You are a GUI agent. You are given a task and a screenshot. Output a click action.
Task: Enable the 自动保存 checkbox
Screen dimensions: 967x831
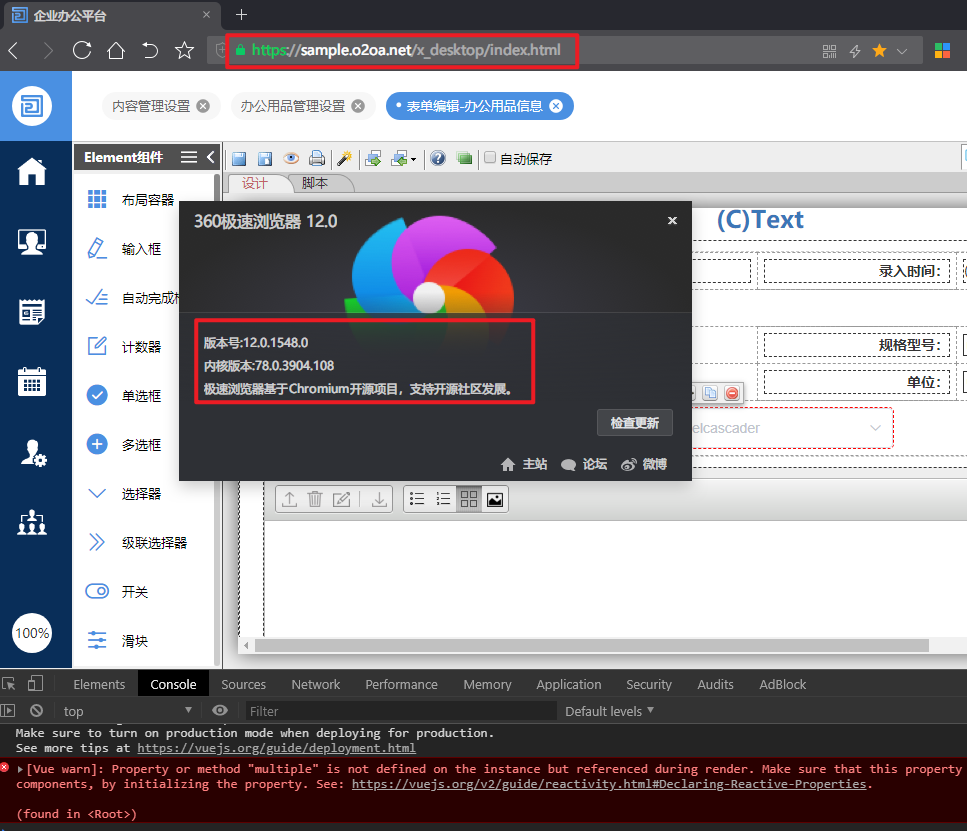(x=490, y=158)
